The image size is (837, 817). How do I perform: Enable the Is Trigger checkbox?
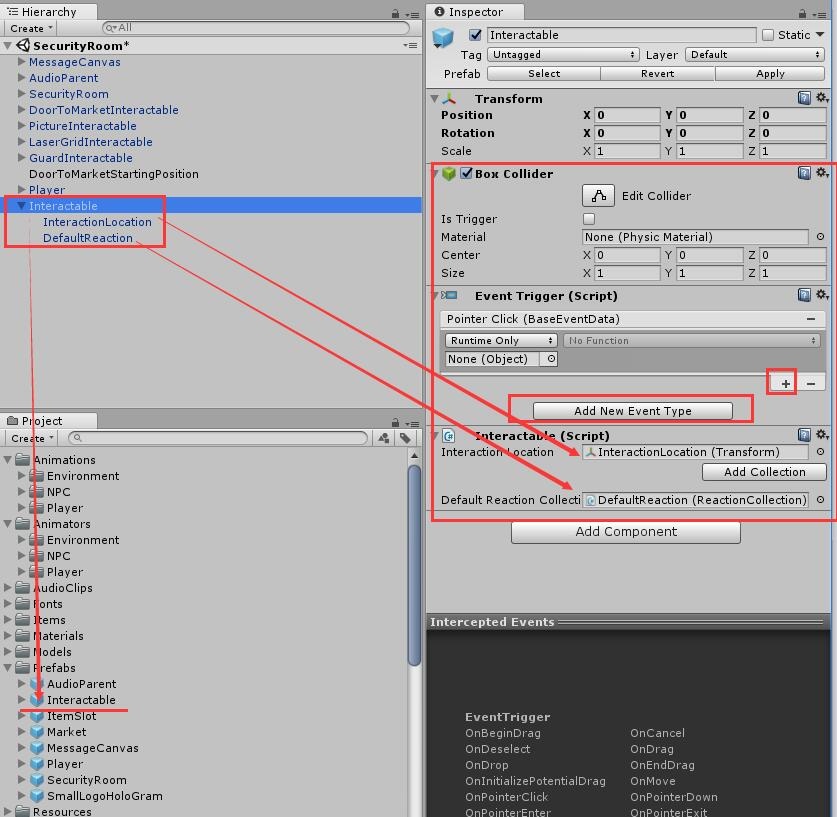589,219
